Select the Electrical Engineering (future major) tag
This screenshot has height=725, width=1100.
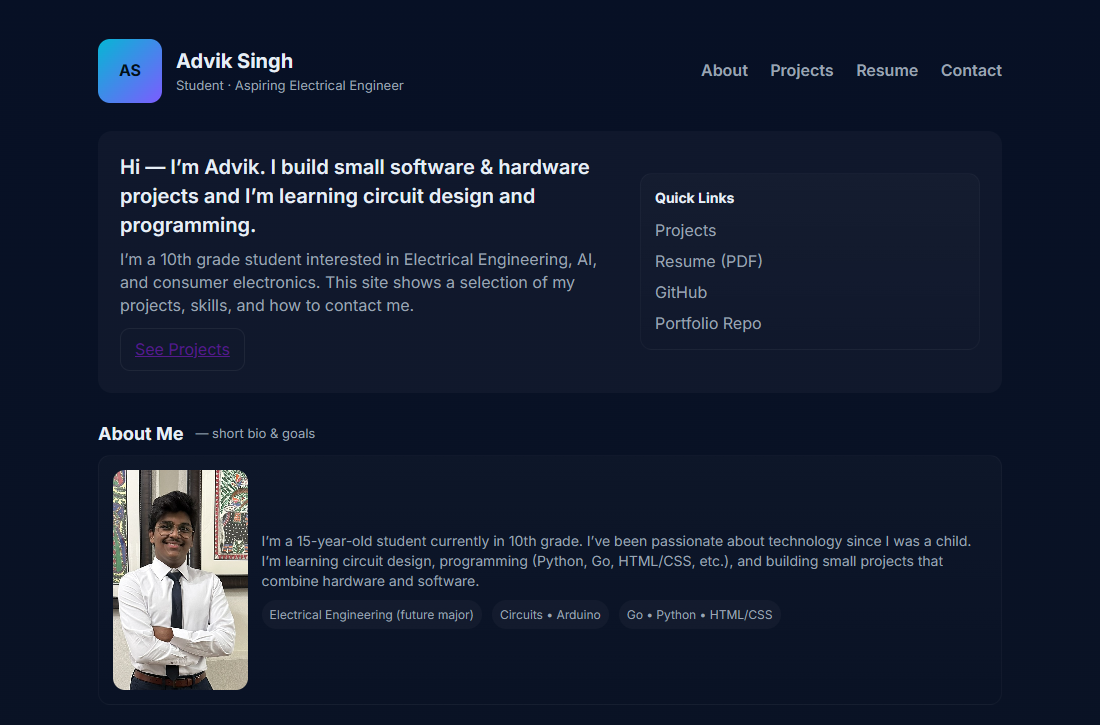tap(371, 615)
